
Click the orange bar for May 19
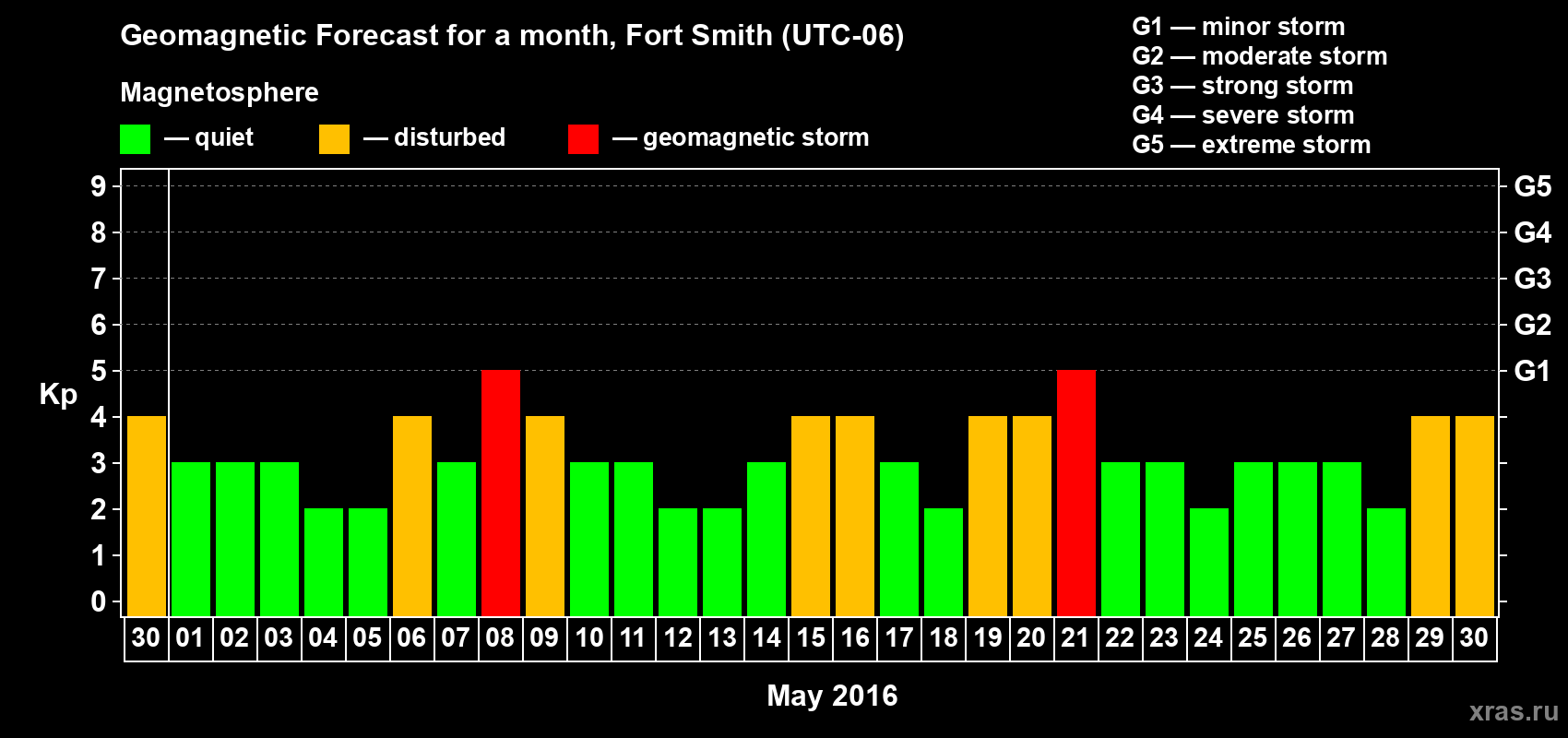point(988,517)
